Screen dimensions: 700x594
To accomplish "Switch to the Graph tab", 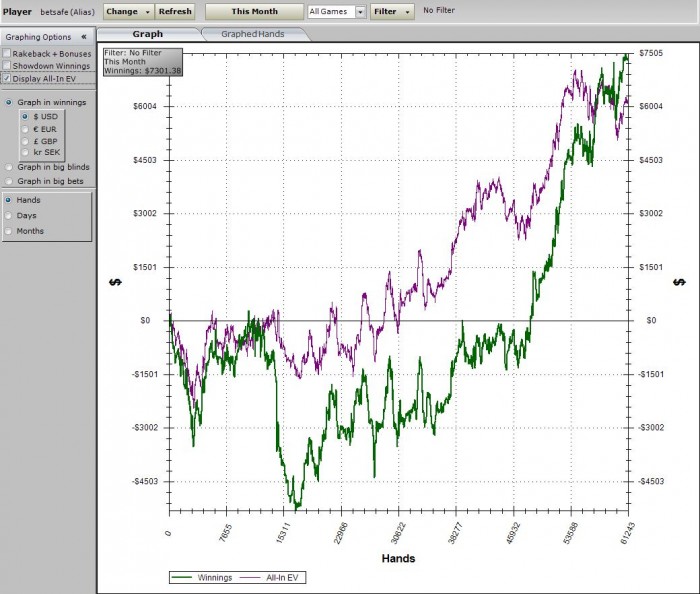I will [x=148, y=34].
